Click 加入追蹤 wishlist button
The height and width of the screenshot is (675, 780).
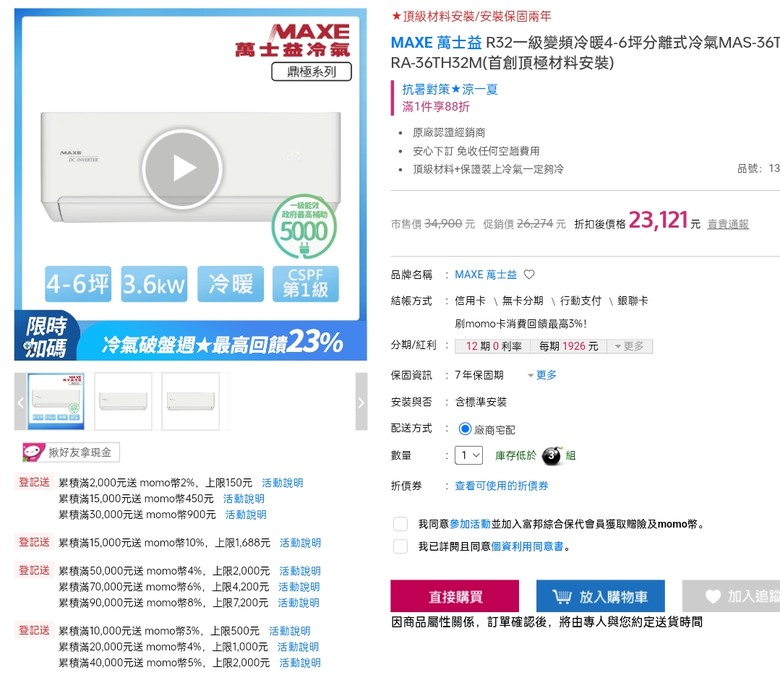click(x=731, y=596)
